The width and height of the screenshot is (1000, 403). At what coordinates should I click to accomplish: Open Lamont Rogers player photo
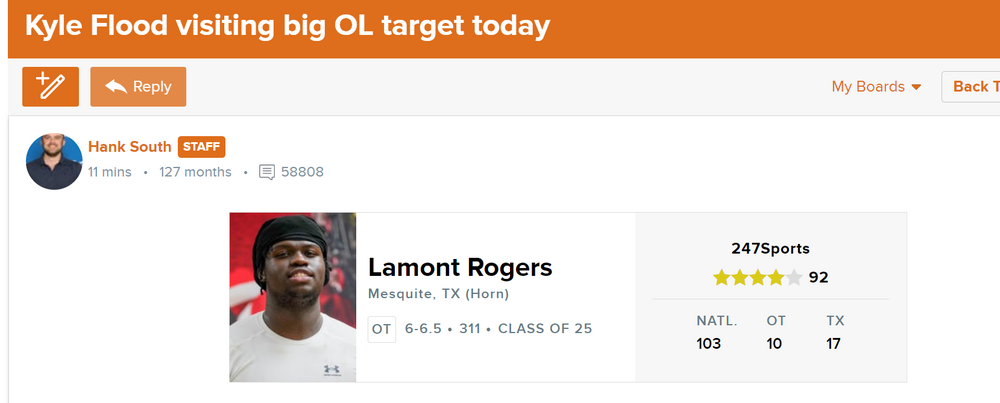292,297
